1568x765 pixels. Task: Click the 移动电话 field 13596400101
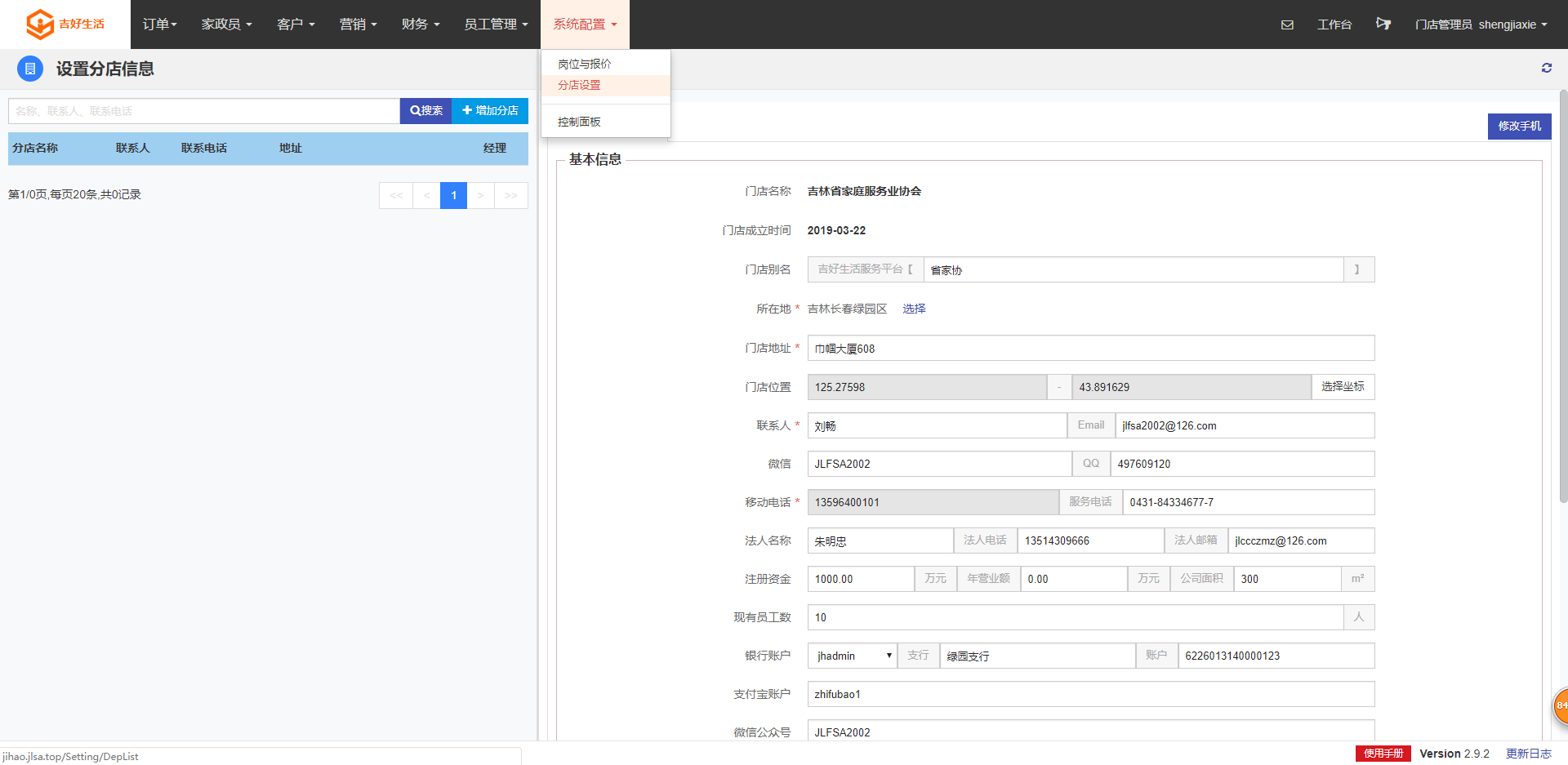pyautogui.click(x=933, y=502)
